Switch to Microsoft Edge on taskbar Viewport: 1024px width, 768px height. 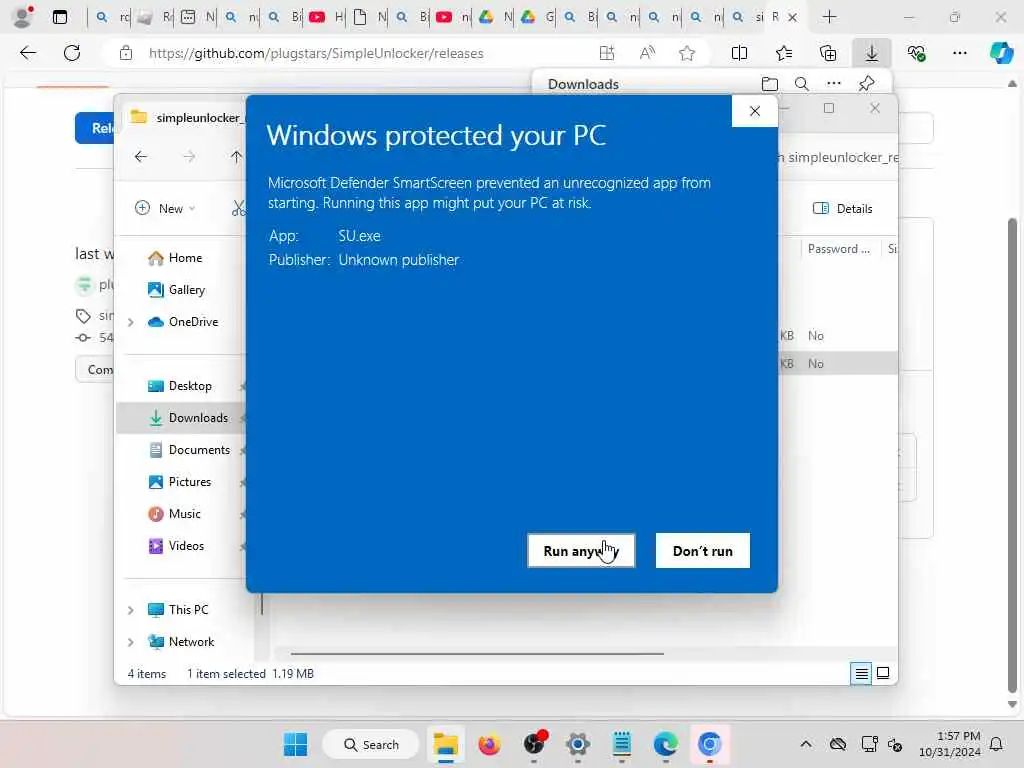[665, 744]
